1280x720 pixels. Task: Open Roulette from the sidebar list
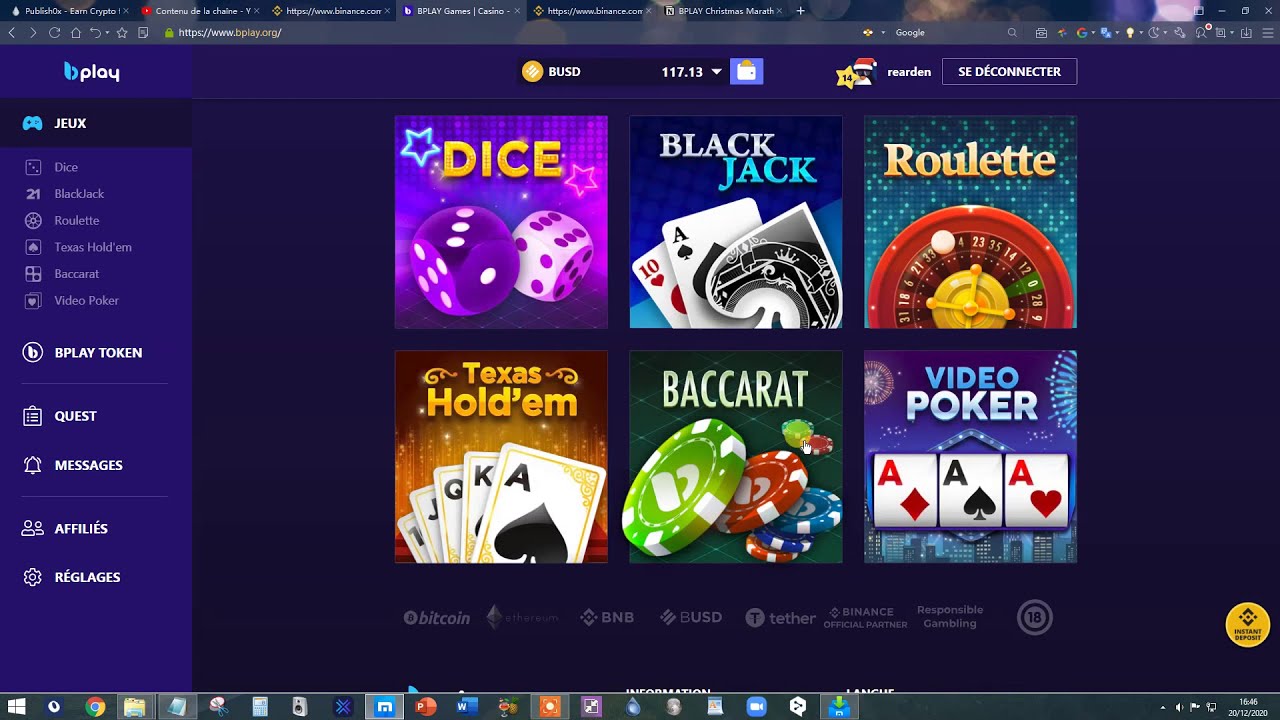tap(77, 220)
